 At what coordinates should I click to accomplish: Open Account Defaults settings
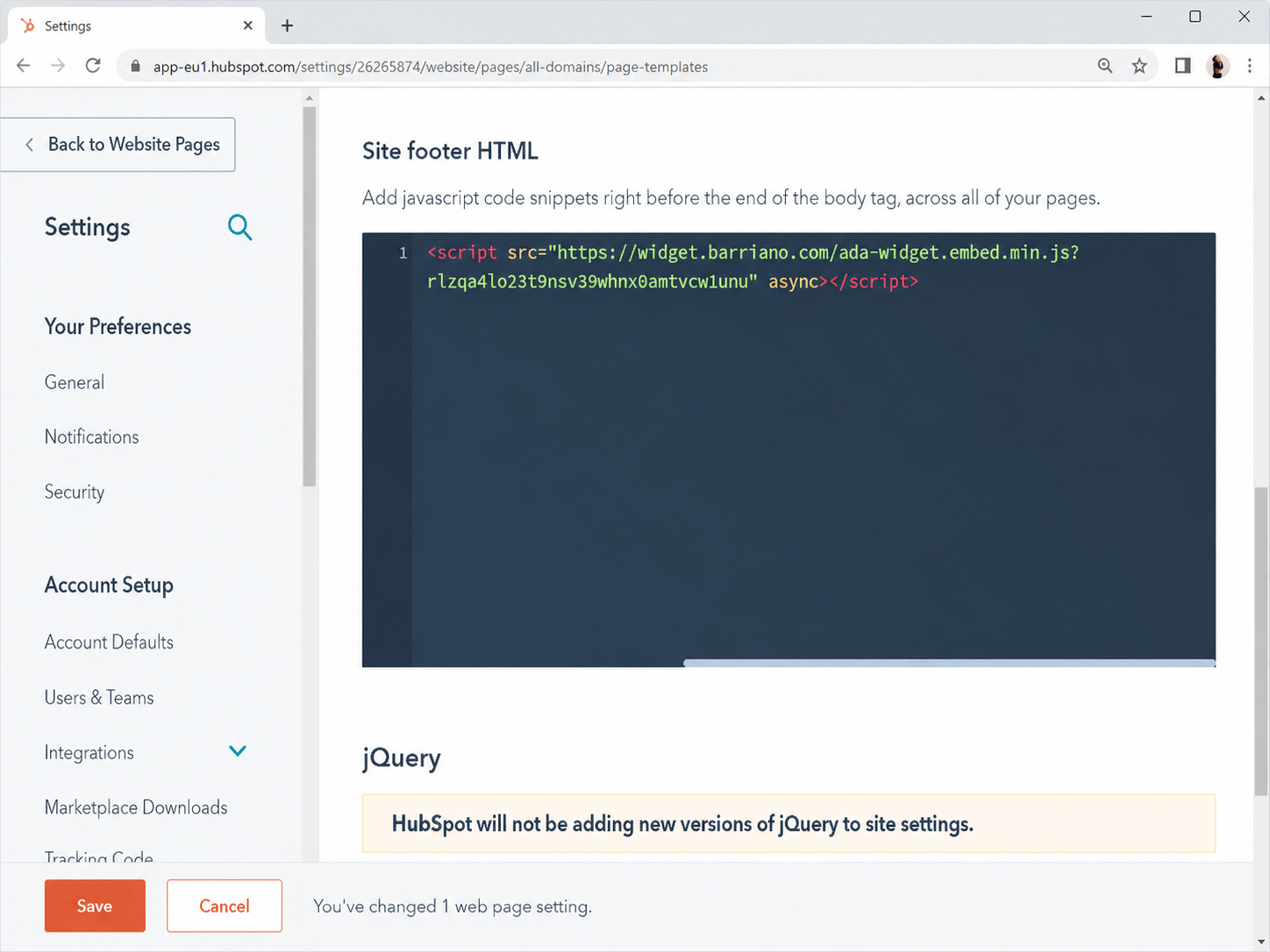109,642
